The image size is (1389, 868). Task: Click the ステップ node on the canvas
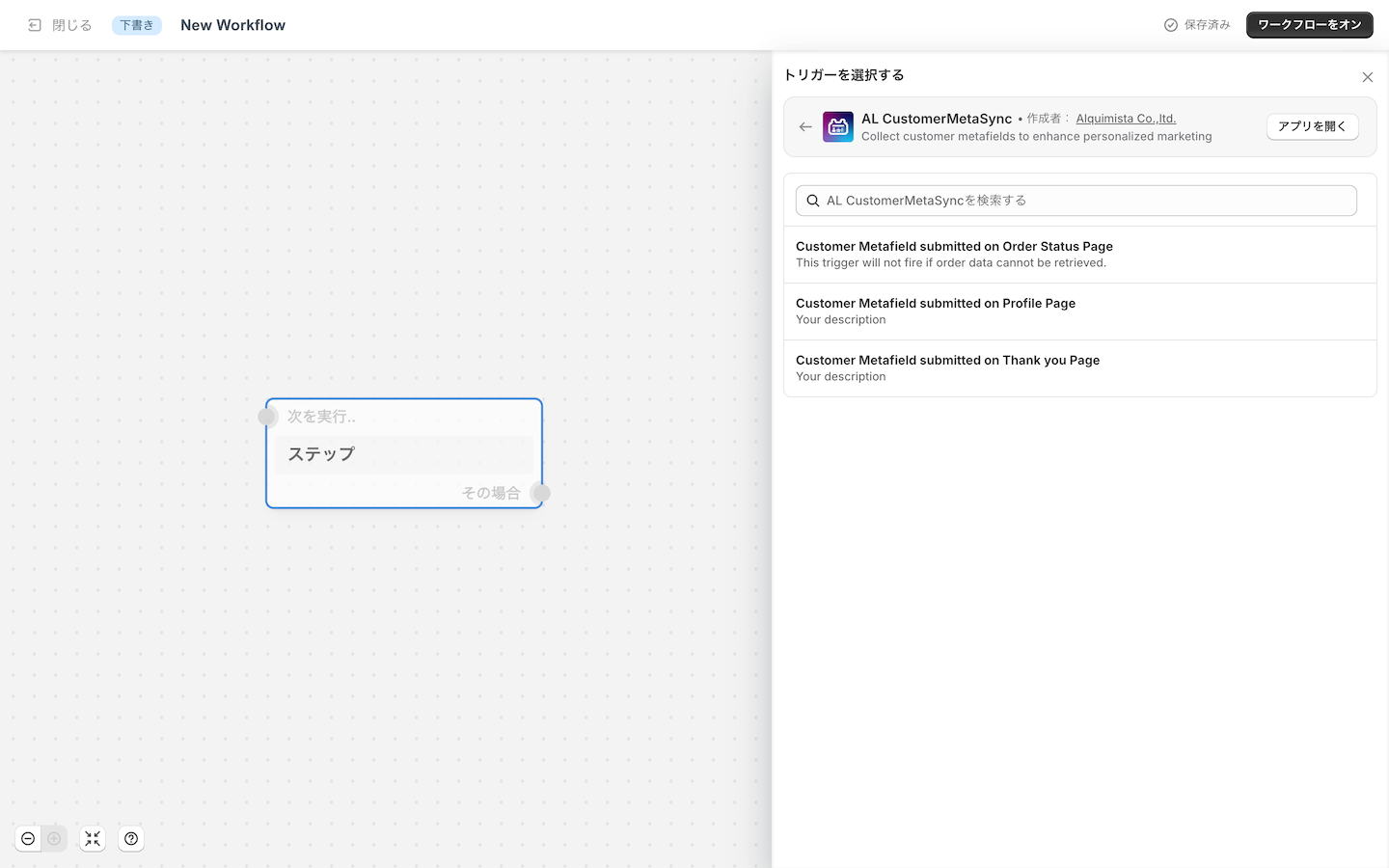[404, 454]
